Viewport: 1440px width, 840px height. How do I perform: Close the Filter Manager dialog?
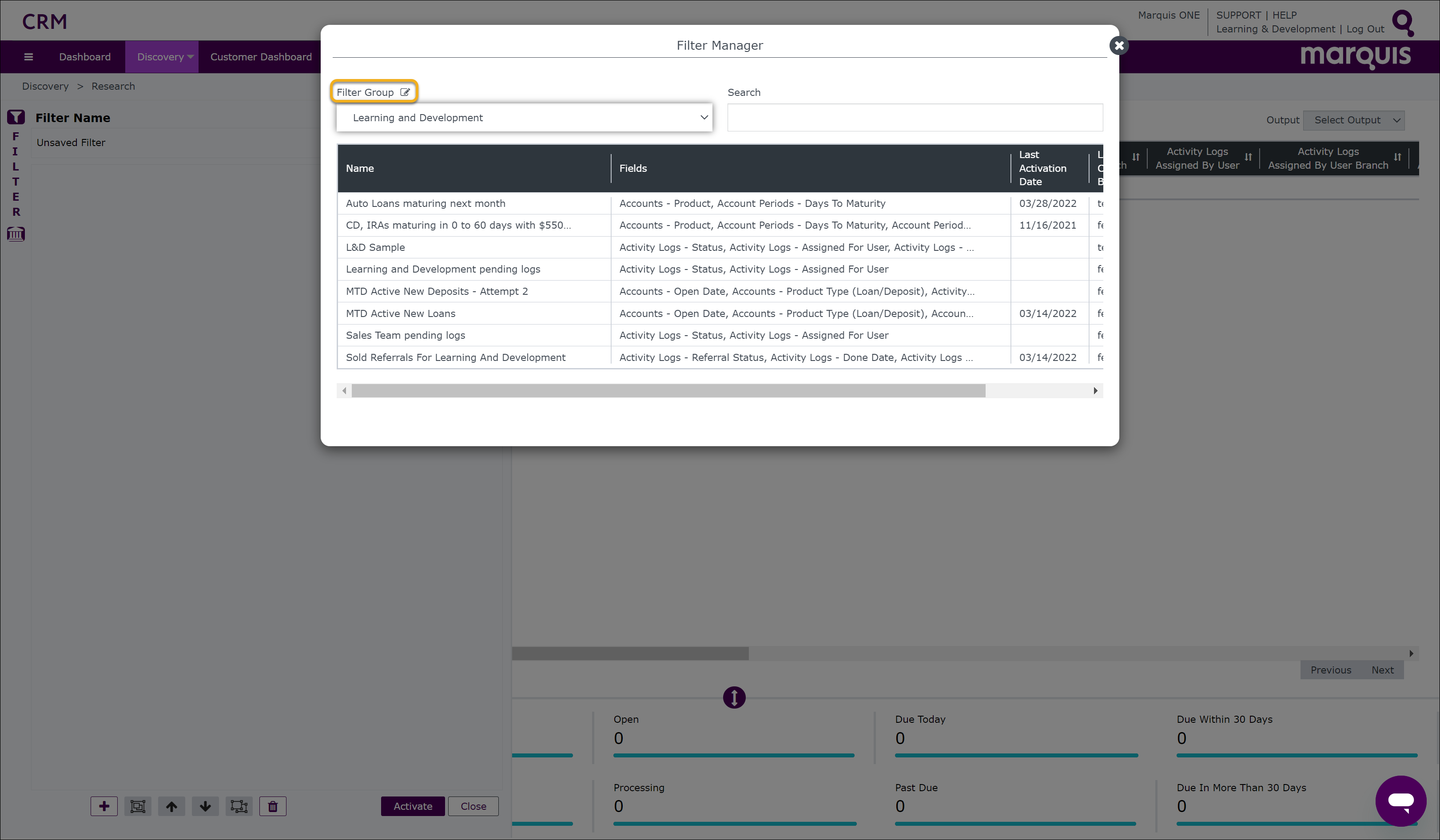click(x=1119, y=46)
